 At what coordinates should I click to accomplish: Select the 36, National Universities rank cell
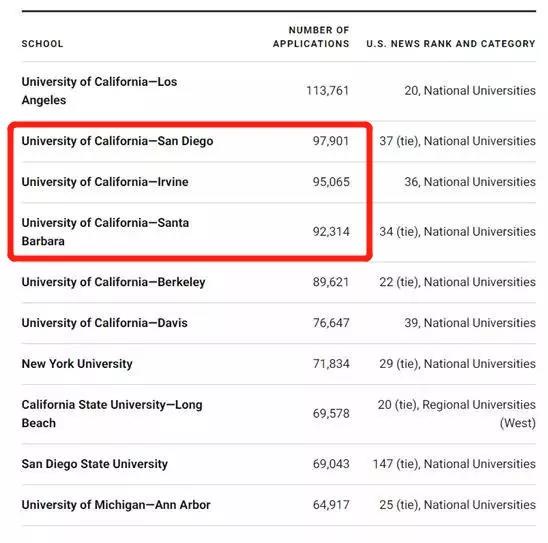[470, 182]
